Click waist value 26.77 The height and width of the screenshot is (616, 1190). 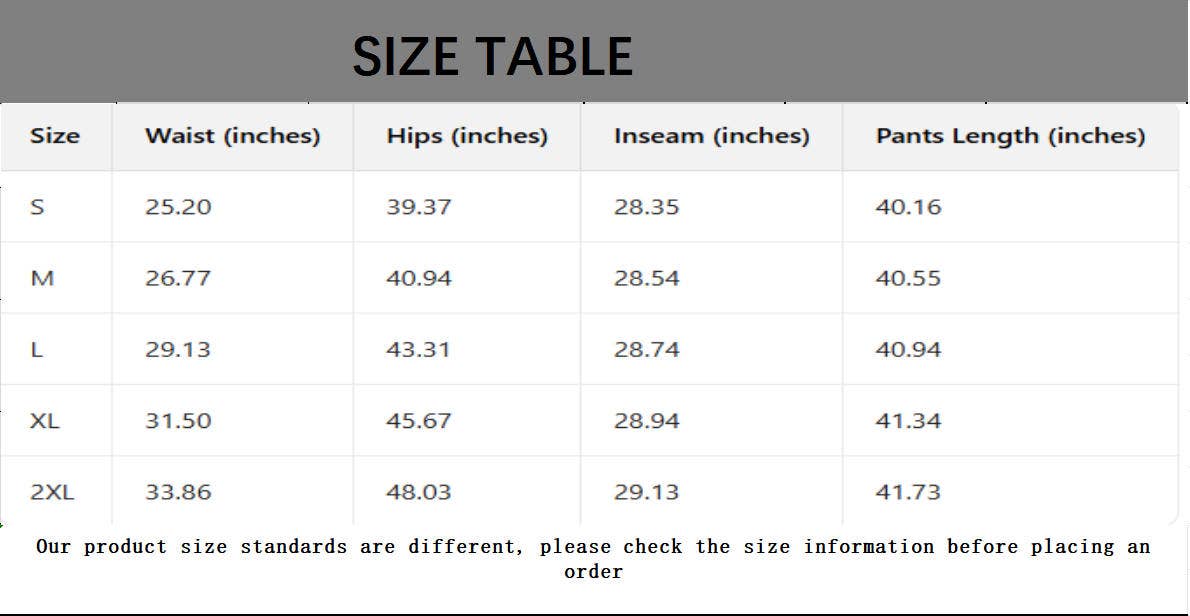pos(178,278)
